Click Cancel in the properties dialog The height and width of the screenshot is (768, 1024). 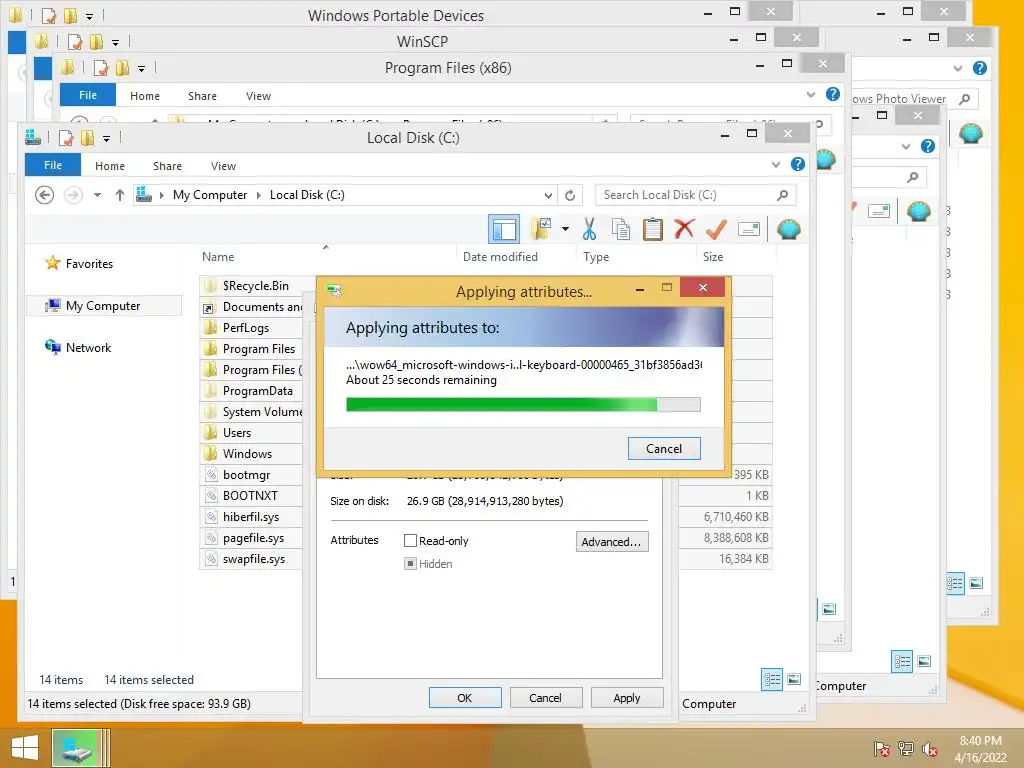pyautogui.click(x=545, y=698)
